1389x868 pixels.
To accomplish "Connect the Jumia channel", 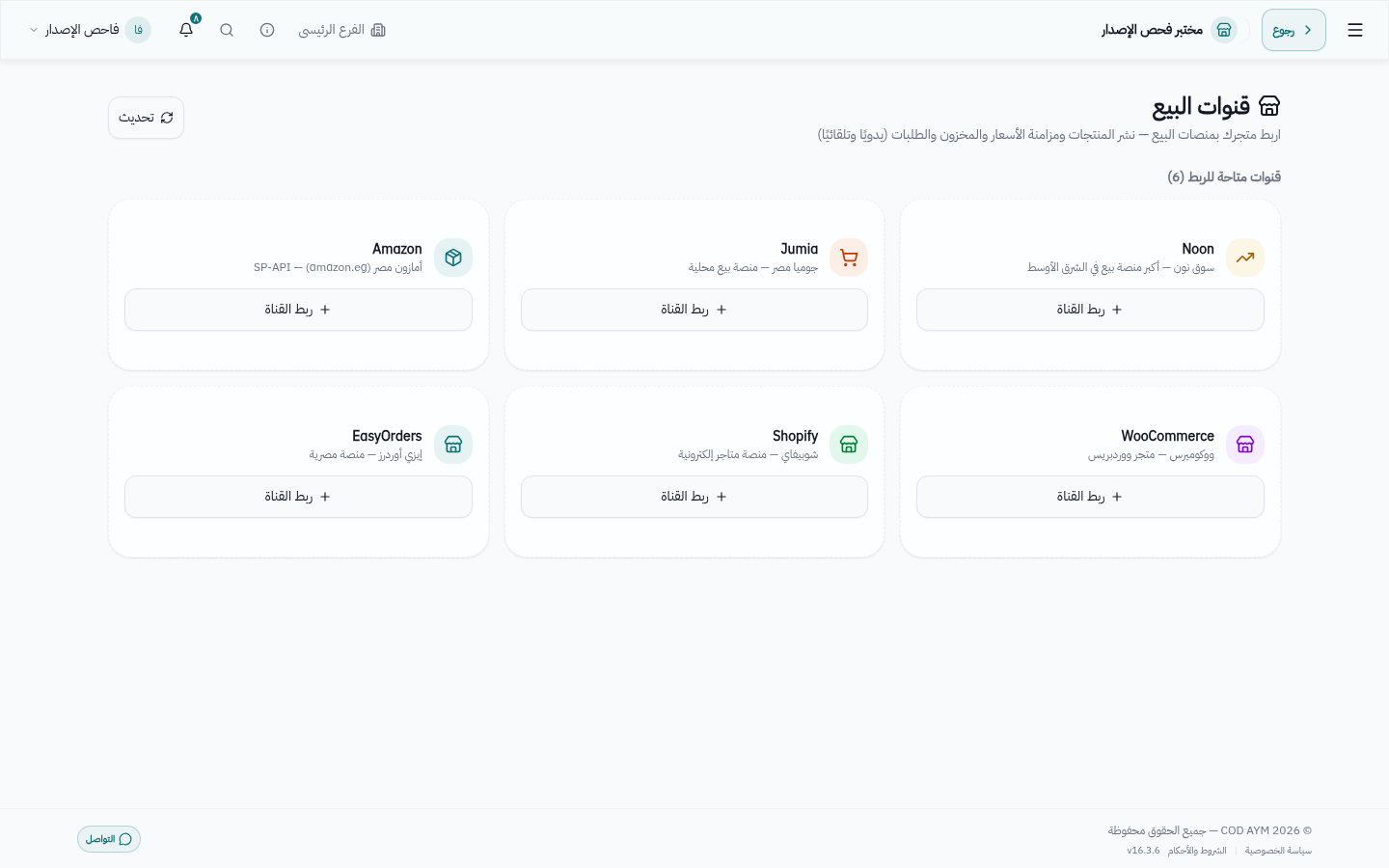I will pos(694,310).
